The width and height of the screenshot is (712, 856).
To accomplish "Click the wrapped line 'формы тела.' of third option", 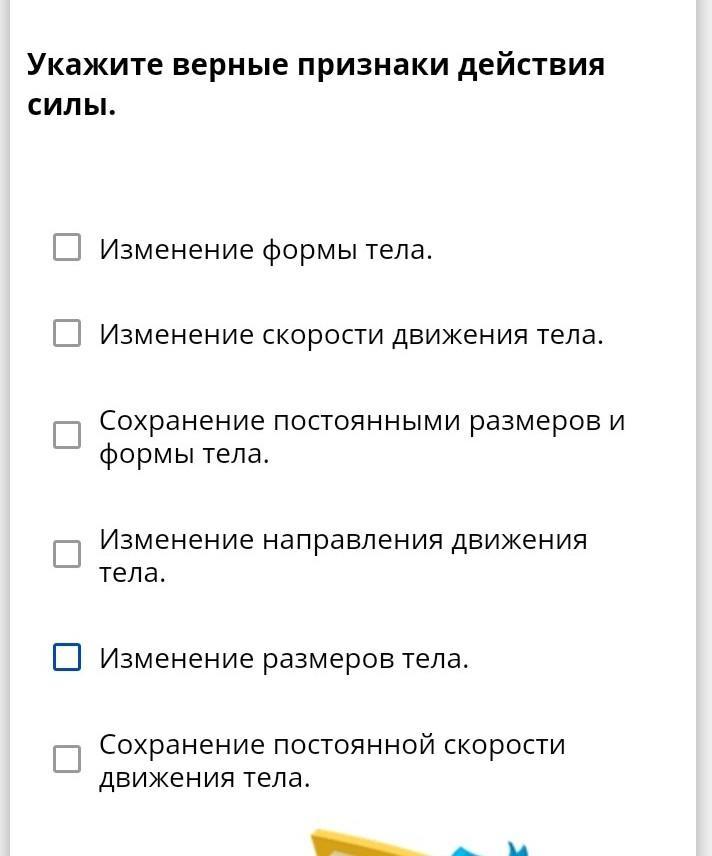I will click(x=184, y=454).
